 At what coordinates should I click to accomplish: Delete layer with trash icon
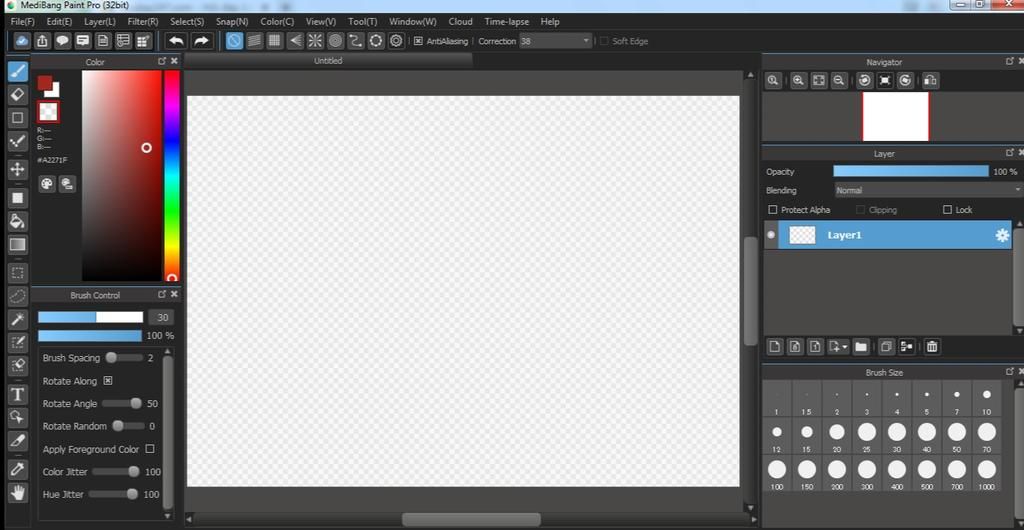point(932,347)
